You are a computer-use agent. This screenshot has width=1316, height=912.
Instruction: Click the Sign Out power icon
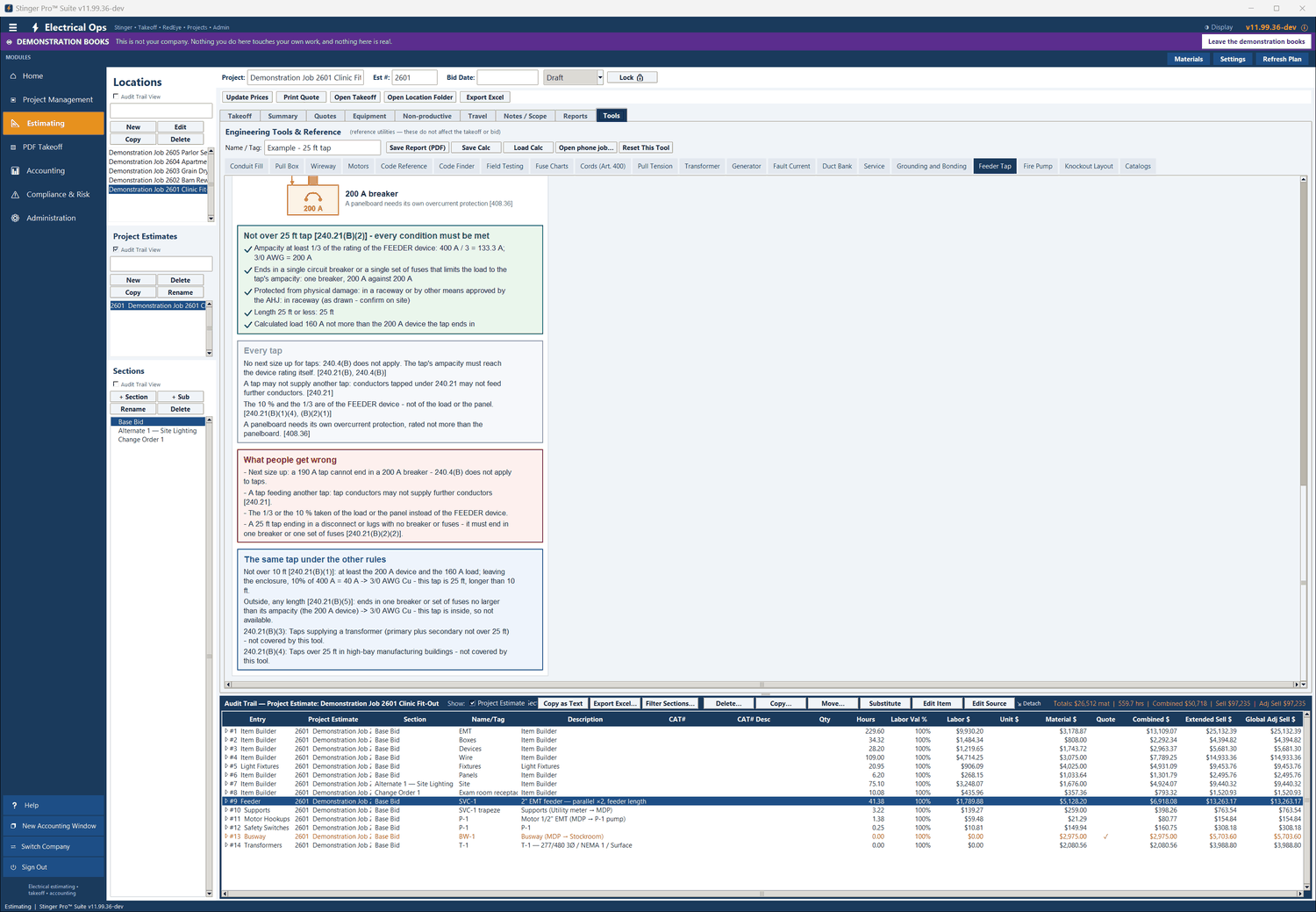point(13,867)
